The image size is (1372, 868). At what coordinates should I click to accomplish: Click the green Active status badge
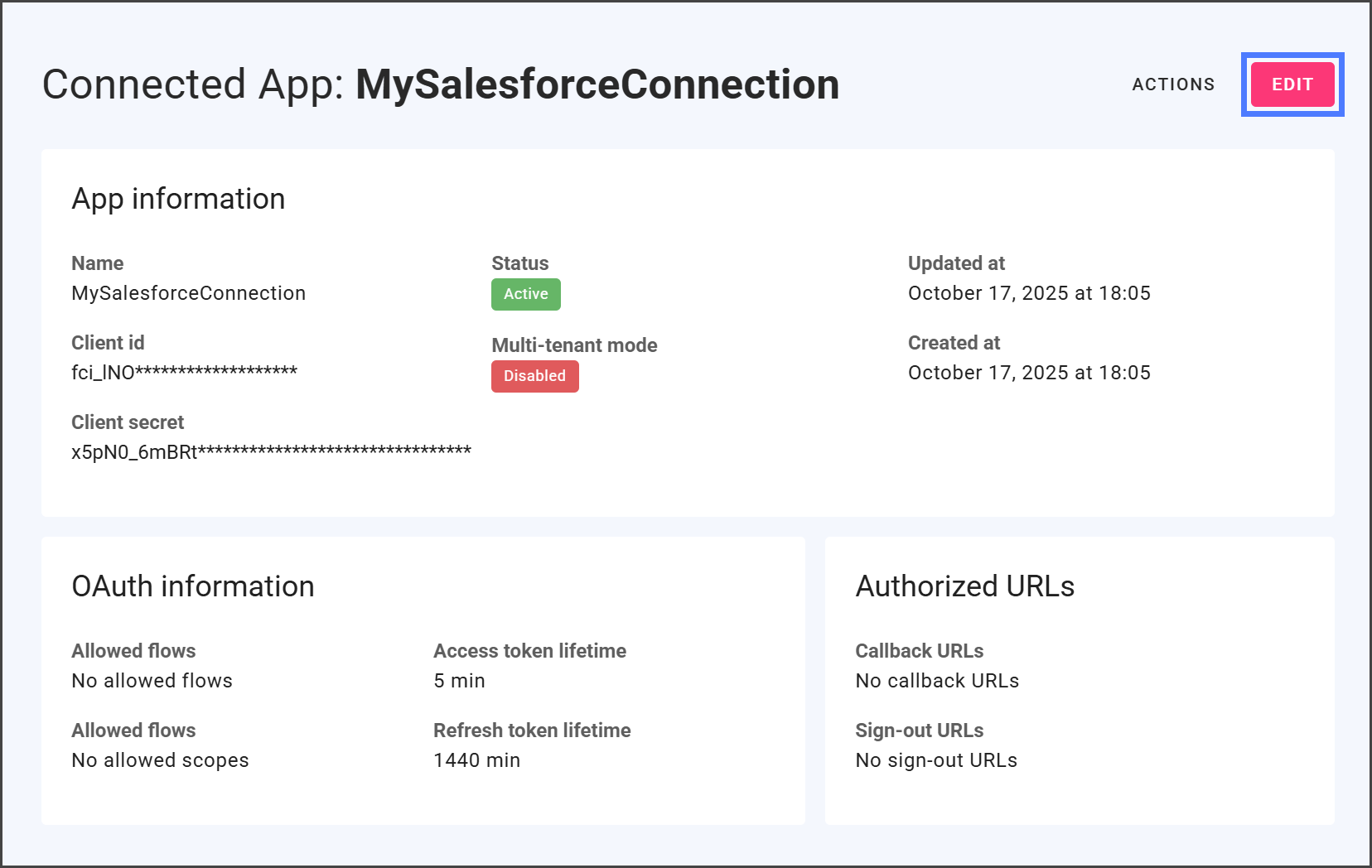525,294
